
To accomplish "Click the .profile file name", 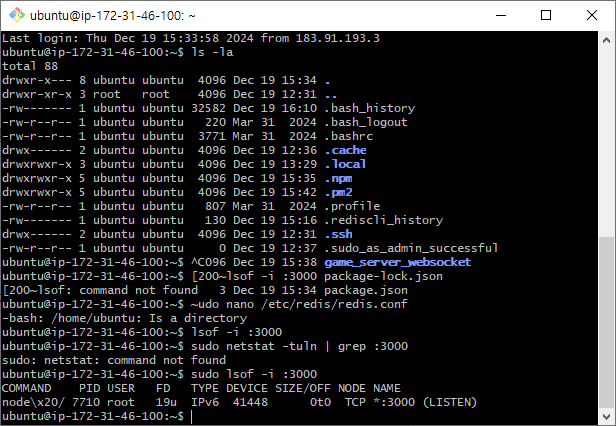I will click(352, 206).
